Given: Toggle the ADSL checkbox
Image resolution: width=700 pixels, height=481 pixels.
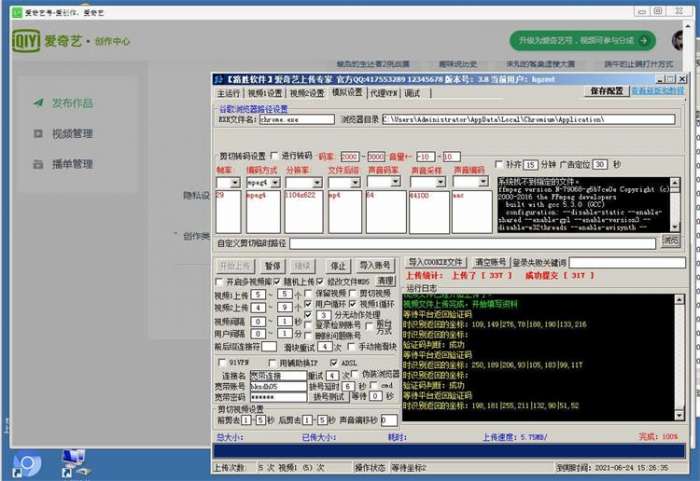Looking at the screenshot, I should coord(333,362).
